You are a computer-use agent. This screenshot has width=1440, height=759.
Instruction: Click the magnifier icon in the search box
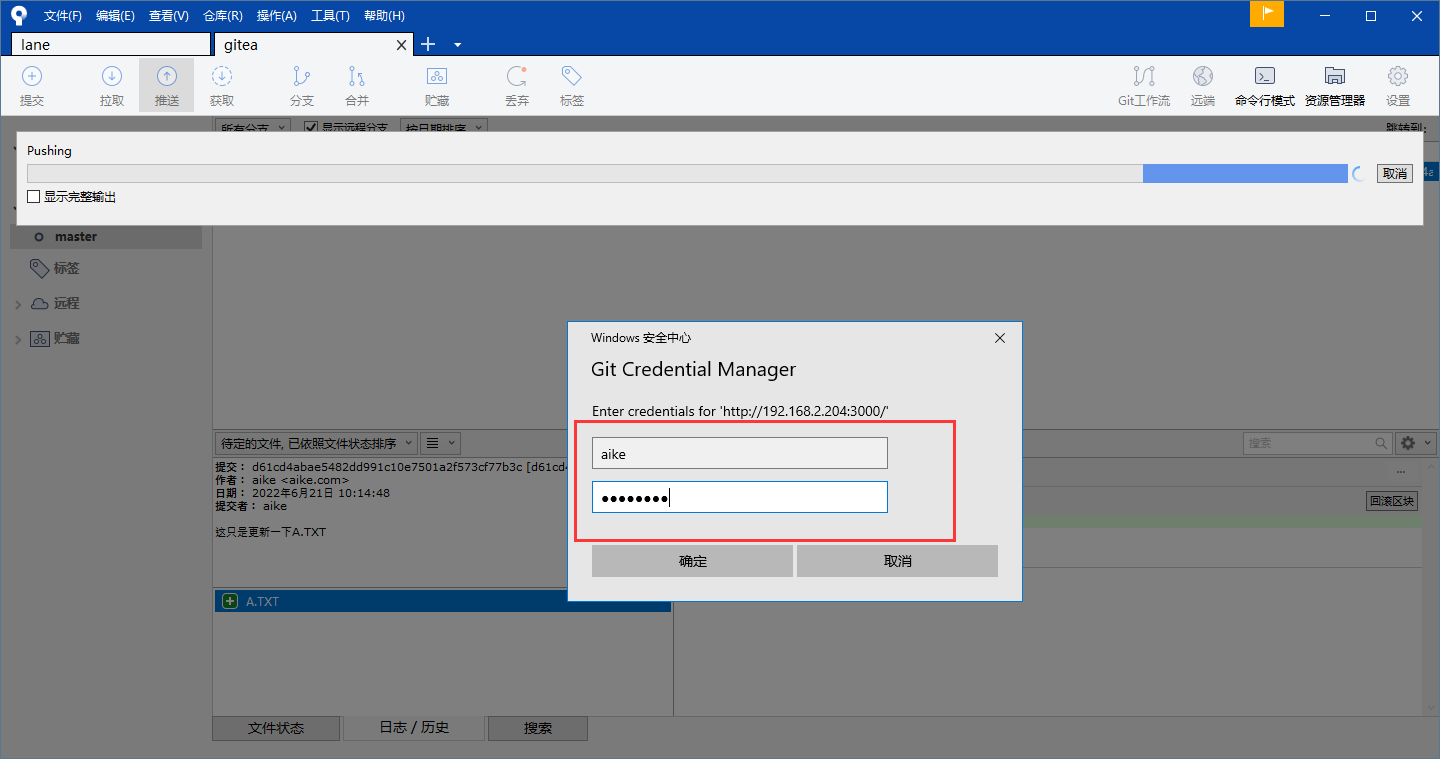1381,442
